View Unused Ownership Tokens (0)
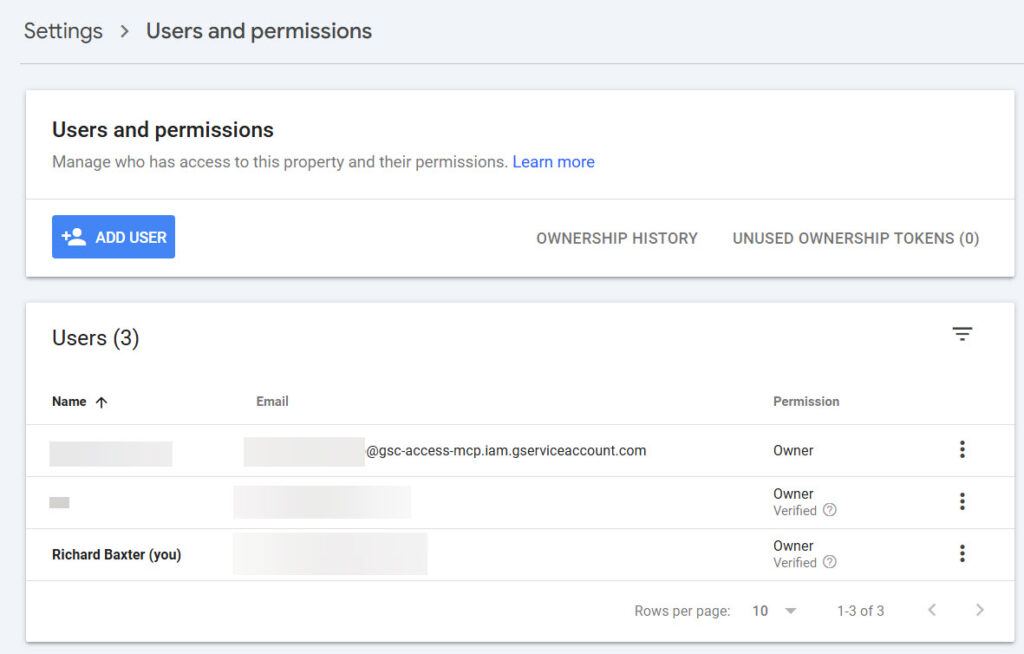1024x654 pixels. click(x=855, y=238)
